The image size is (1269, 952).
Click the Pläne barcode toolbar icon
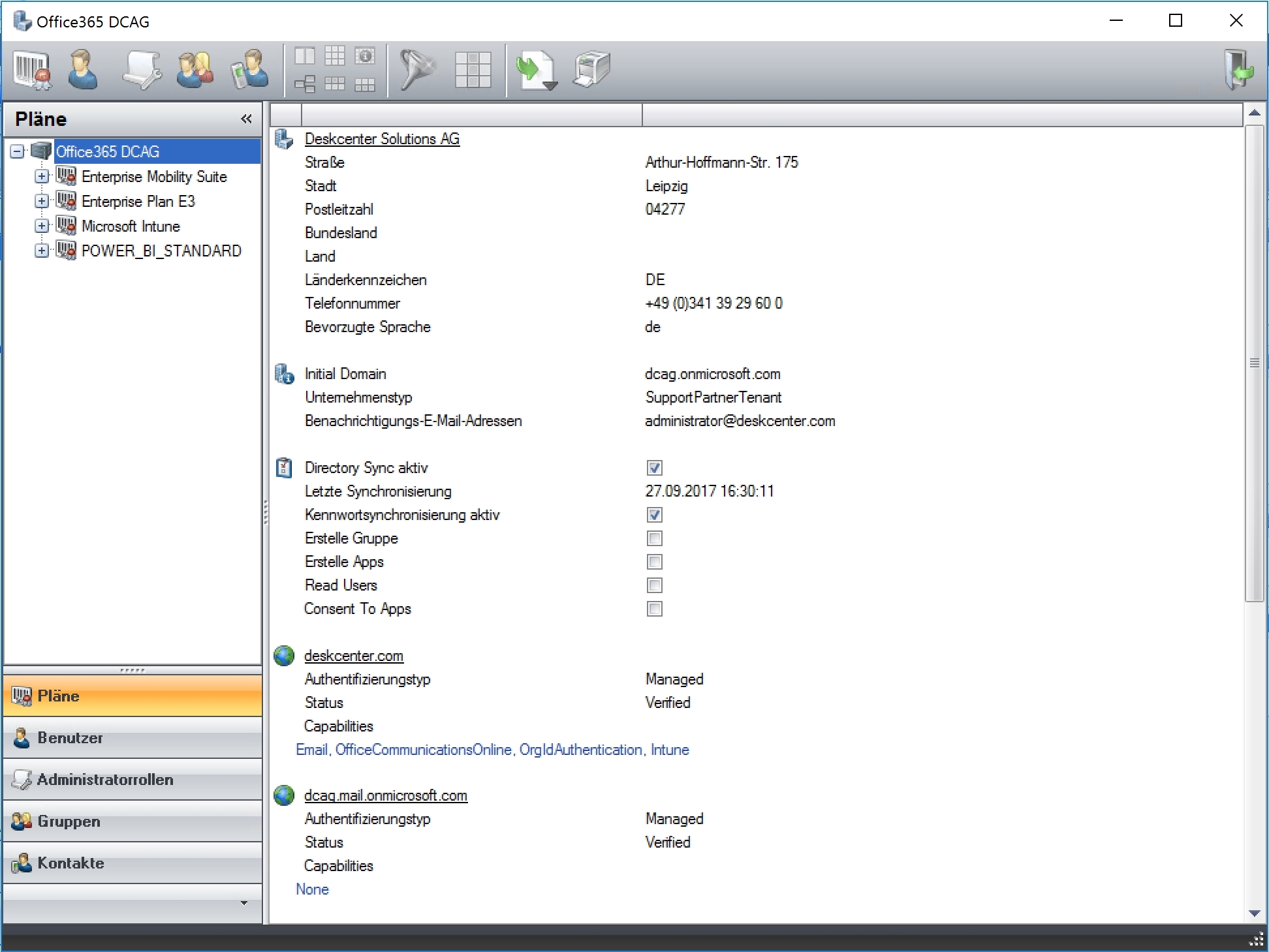(31, 70)
